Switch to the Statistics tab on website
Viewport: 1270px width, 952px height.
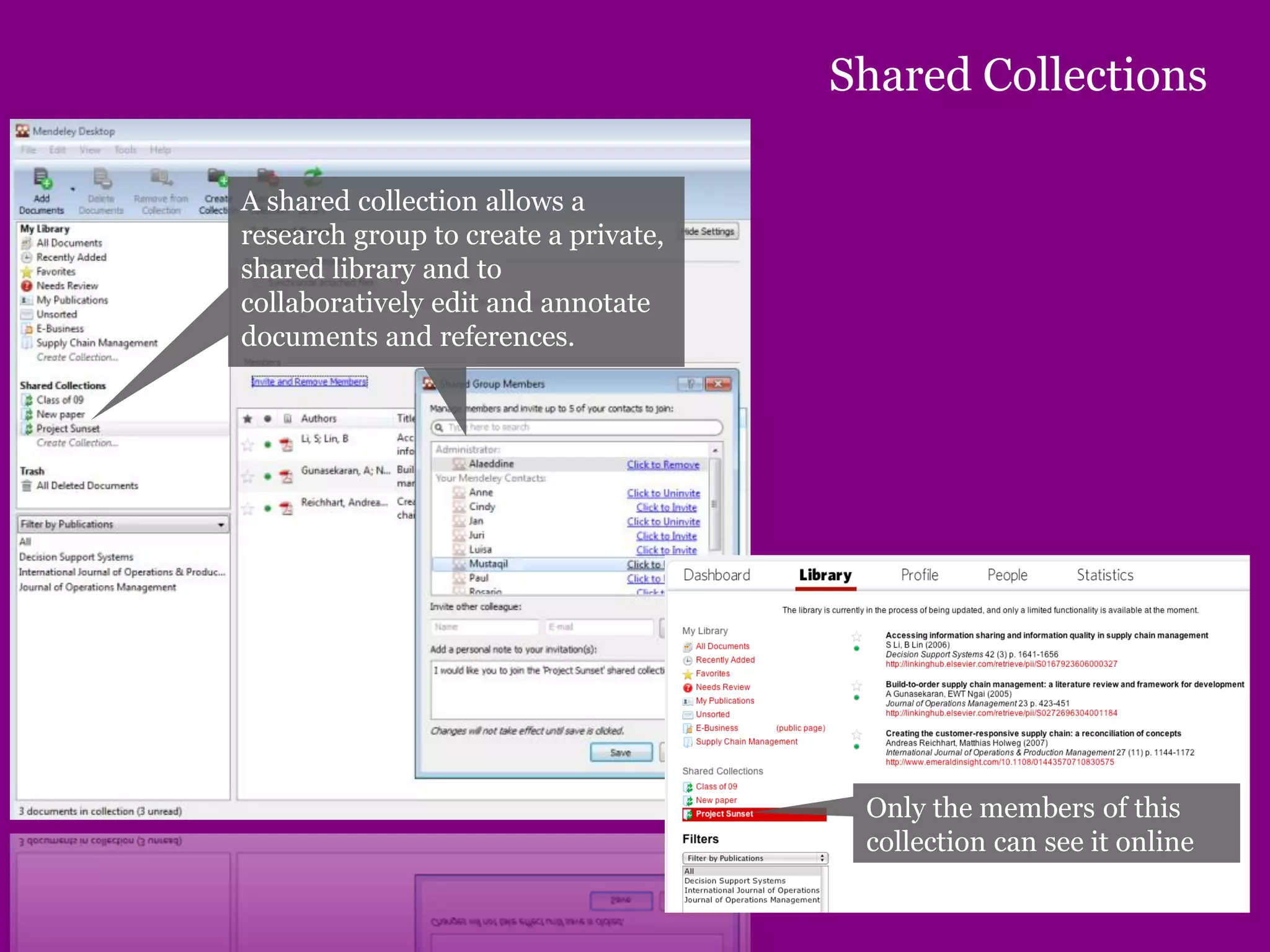point(1104,575)
